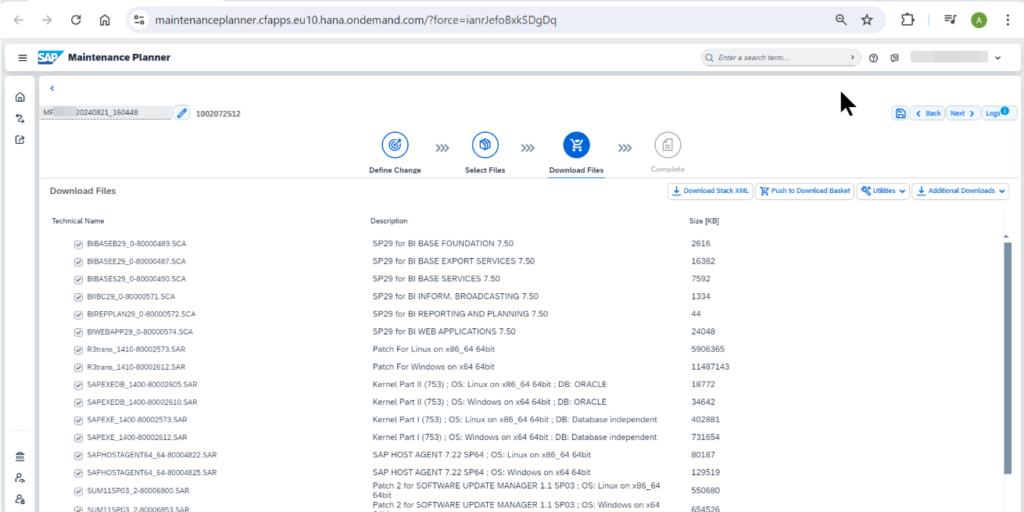1024x512 pixels.
Task: Click the Next button
Action: pos(963,113)
